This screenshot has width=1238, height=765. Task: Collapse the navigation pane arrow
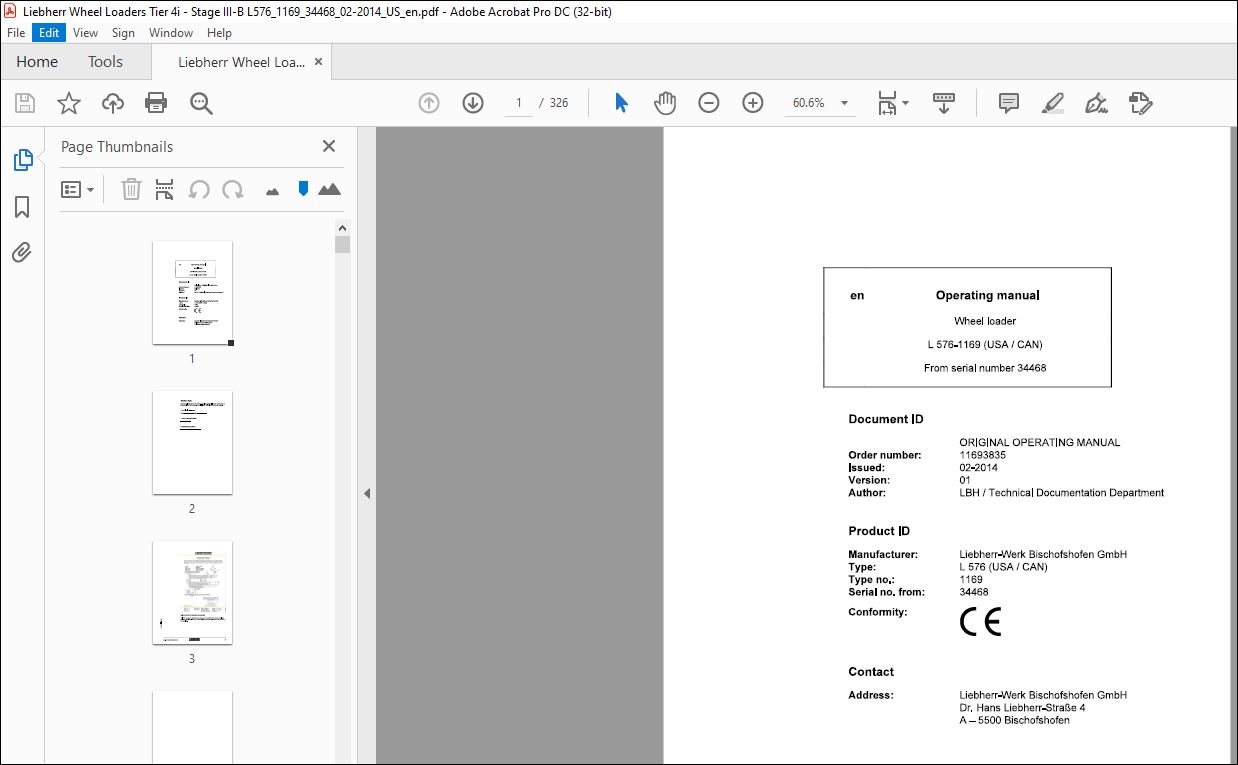coord(367,493)
